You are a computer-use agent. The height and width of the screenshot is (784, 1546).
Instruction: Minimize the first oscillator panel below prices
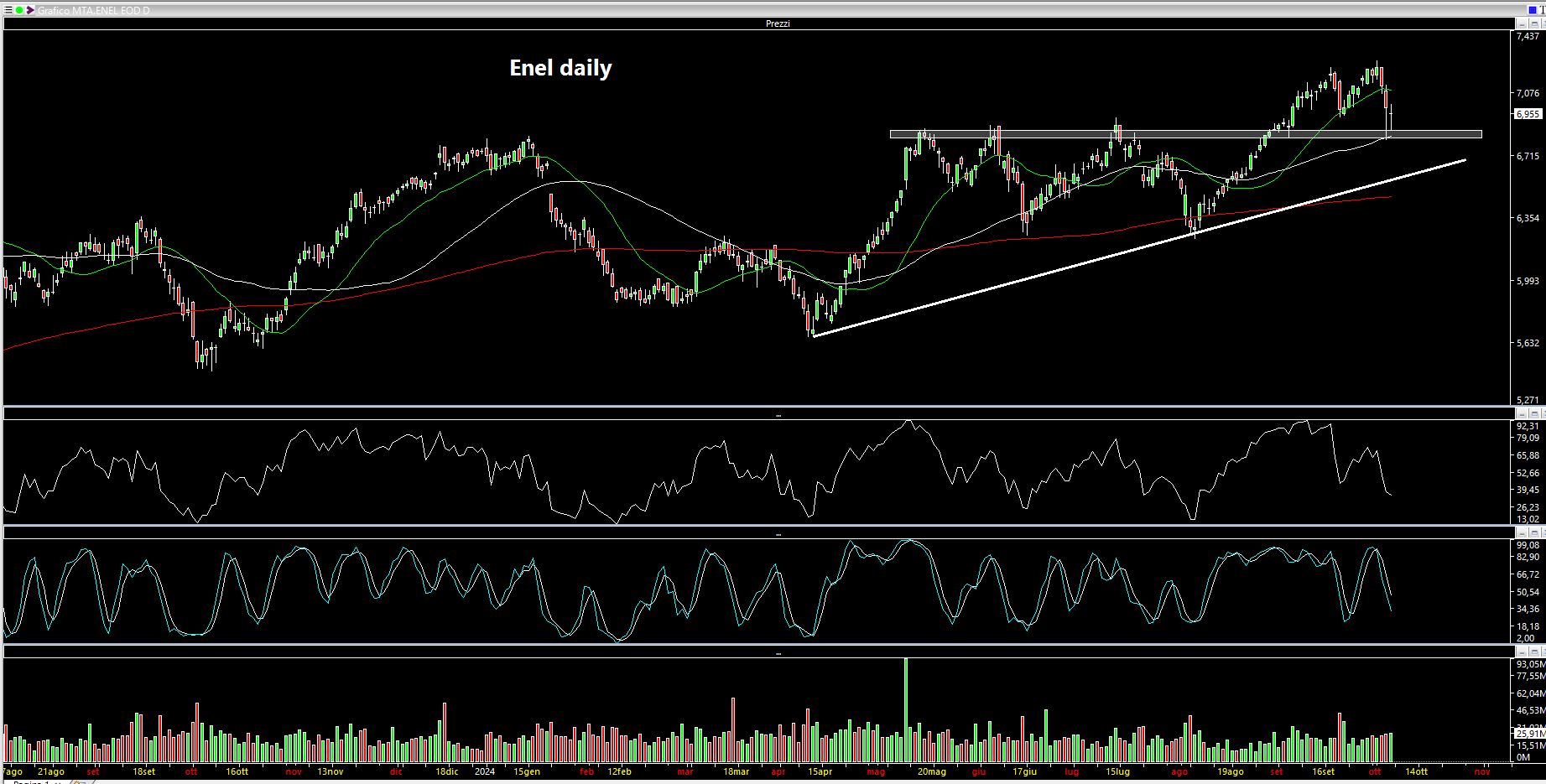[1522, 413]
